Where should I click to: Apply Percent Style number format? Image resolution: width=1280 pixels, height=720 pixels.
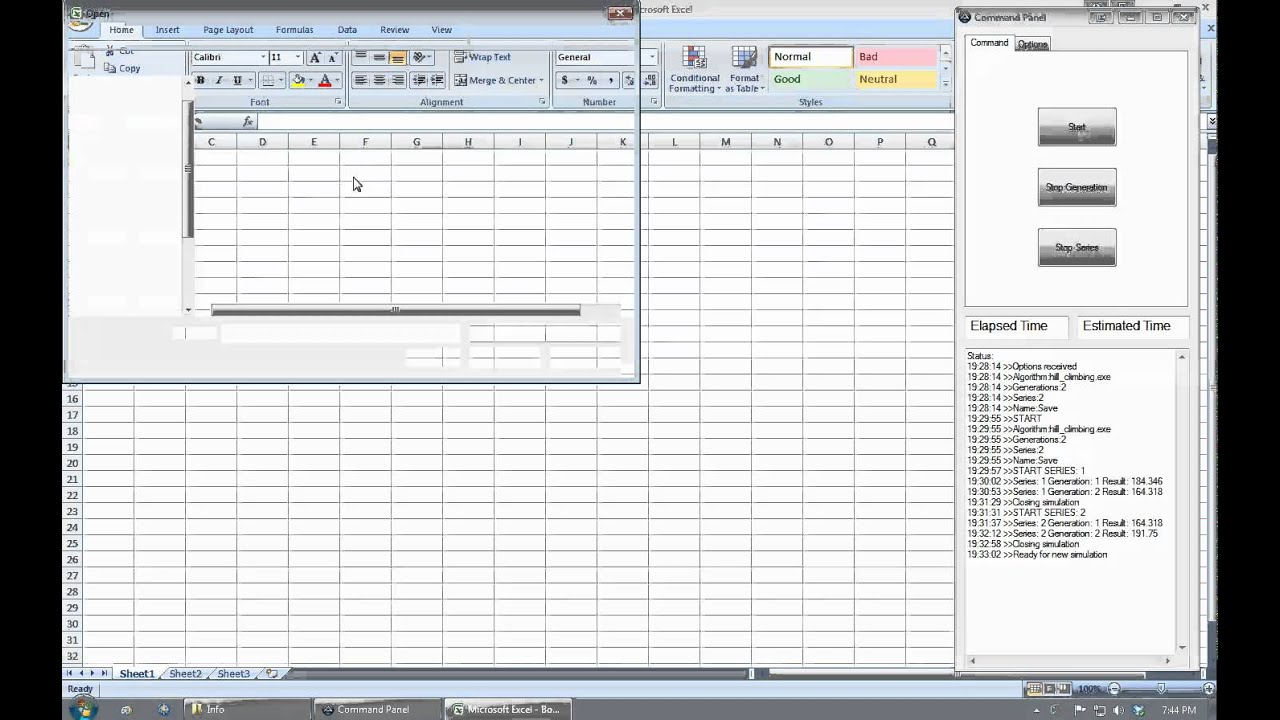(x=592, y=80)
